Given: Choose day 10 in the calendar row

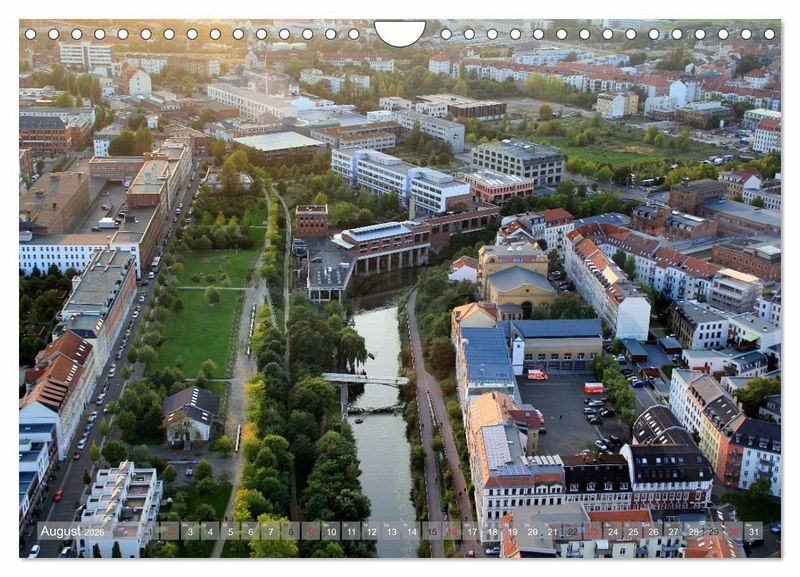Looking at the screenshot, I should pos(331,532).
